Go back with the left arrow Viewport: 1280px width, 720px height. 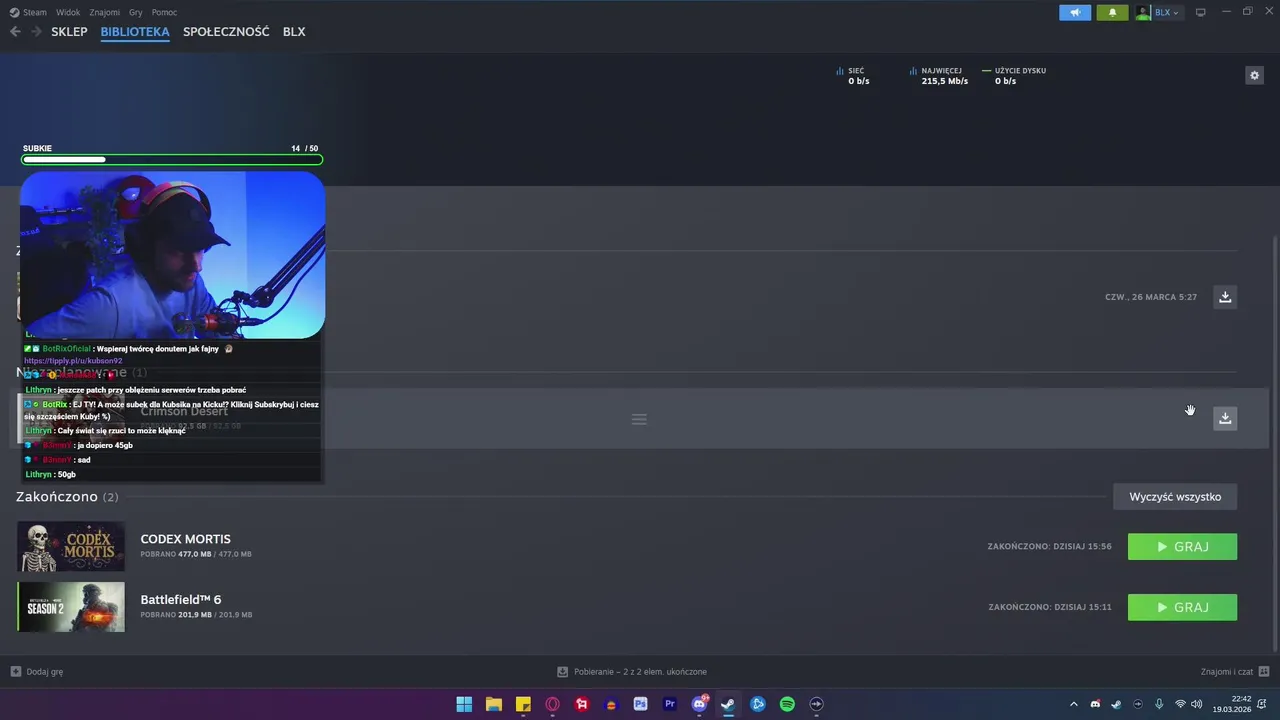(15, 32)
